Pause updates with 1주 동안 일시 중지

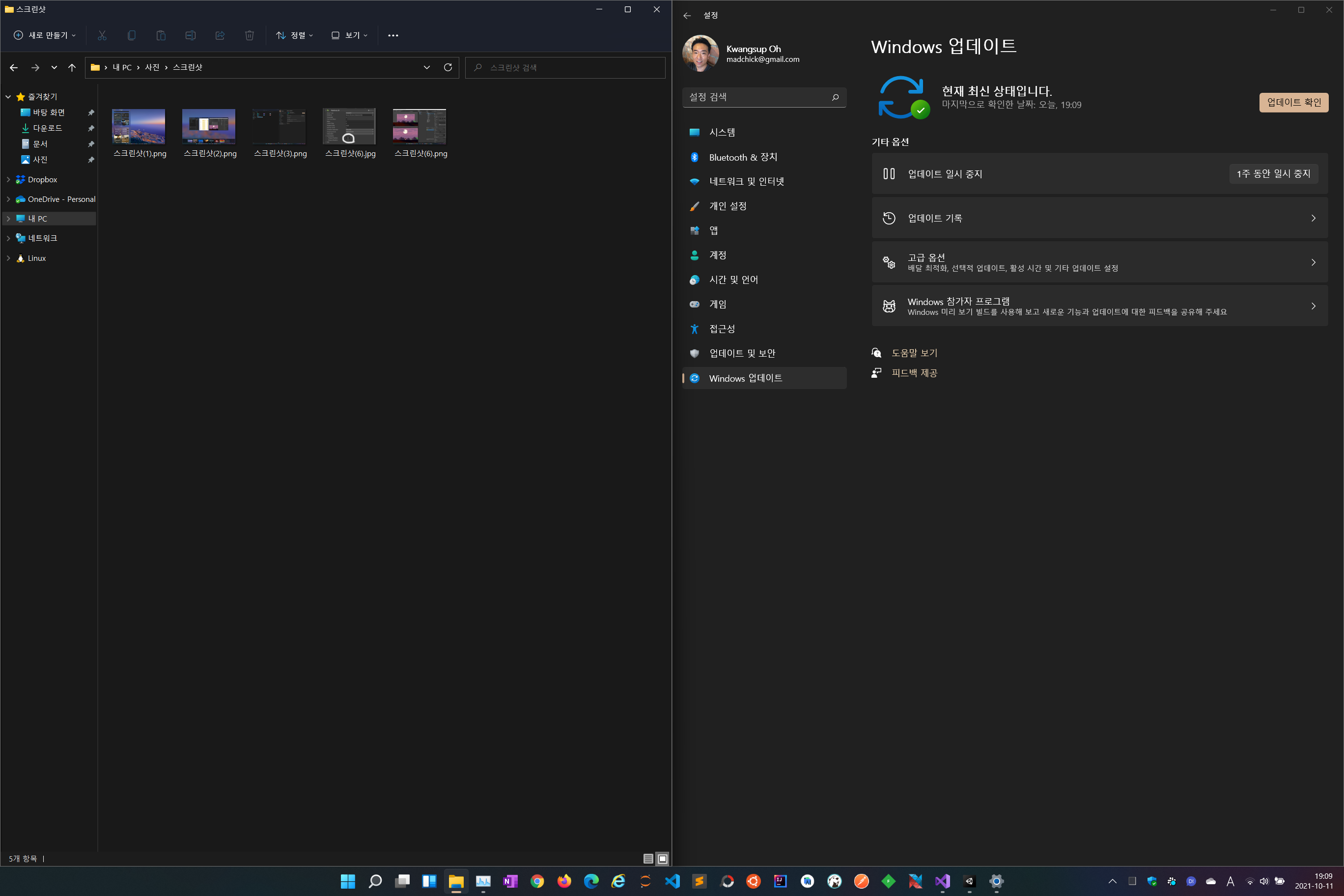1273,174
